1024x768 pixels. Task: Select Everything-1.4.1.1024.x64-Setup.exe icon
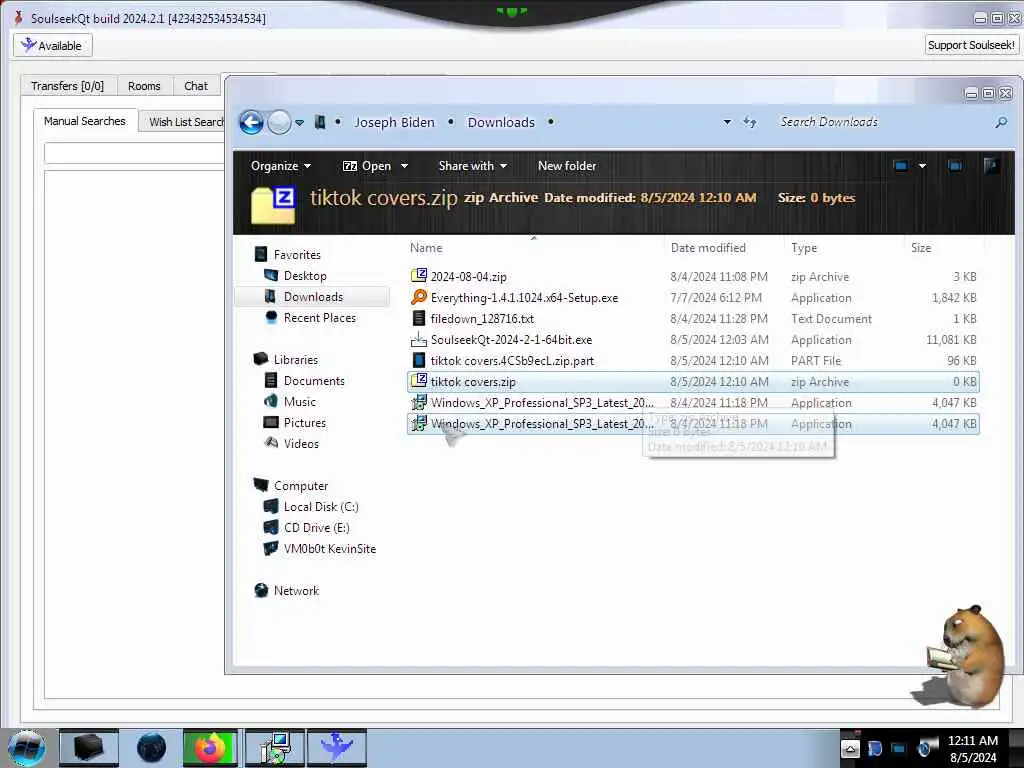click(x=419, y=297)
